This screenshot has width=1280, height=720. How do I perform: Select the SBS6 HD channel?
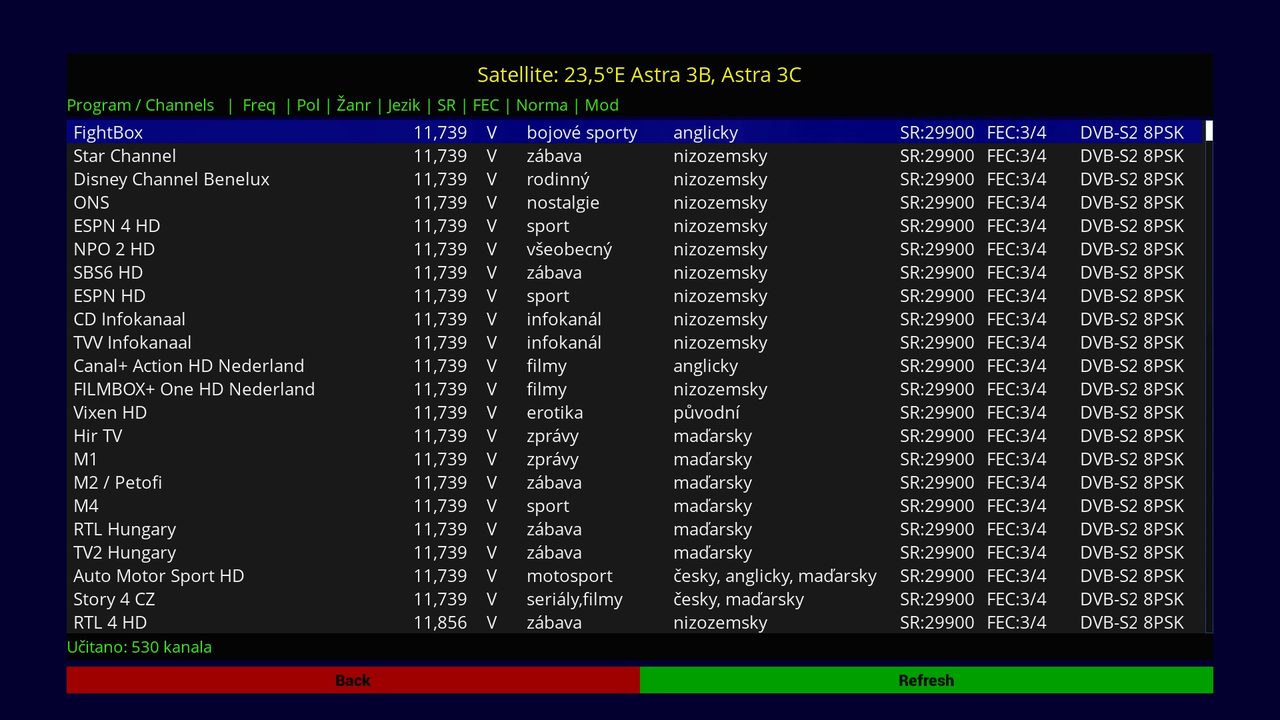click(635, 272)
